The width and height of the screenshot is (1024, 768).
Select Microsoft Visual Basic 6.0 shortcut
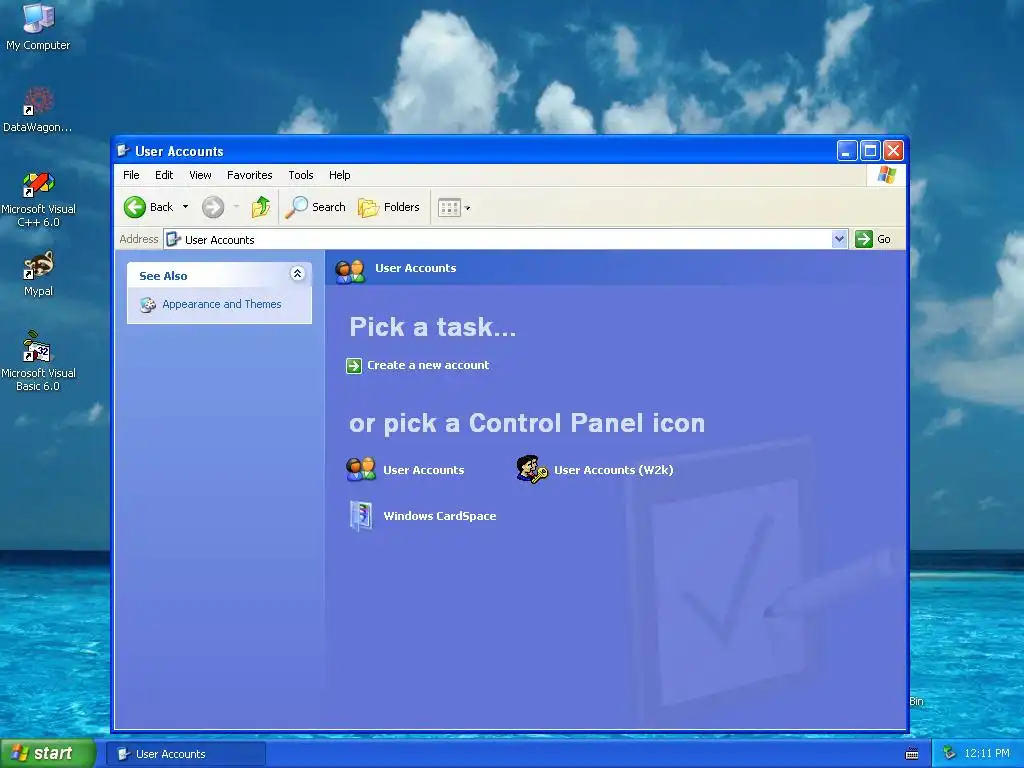pos(38,362)
